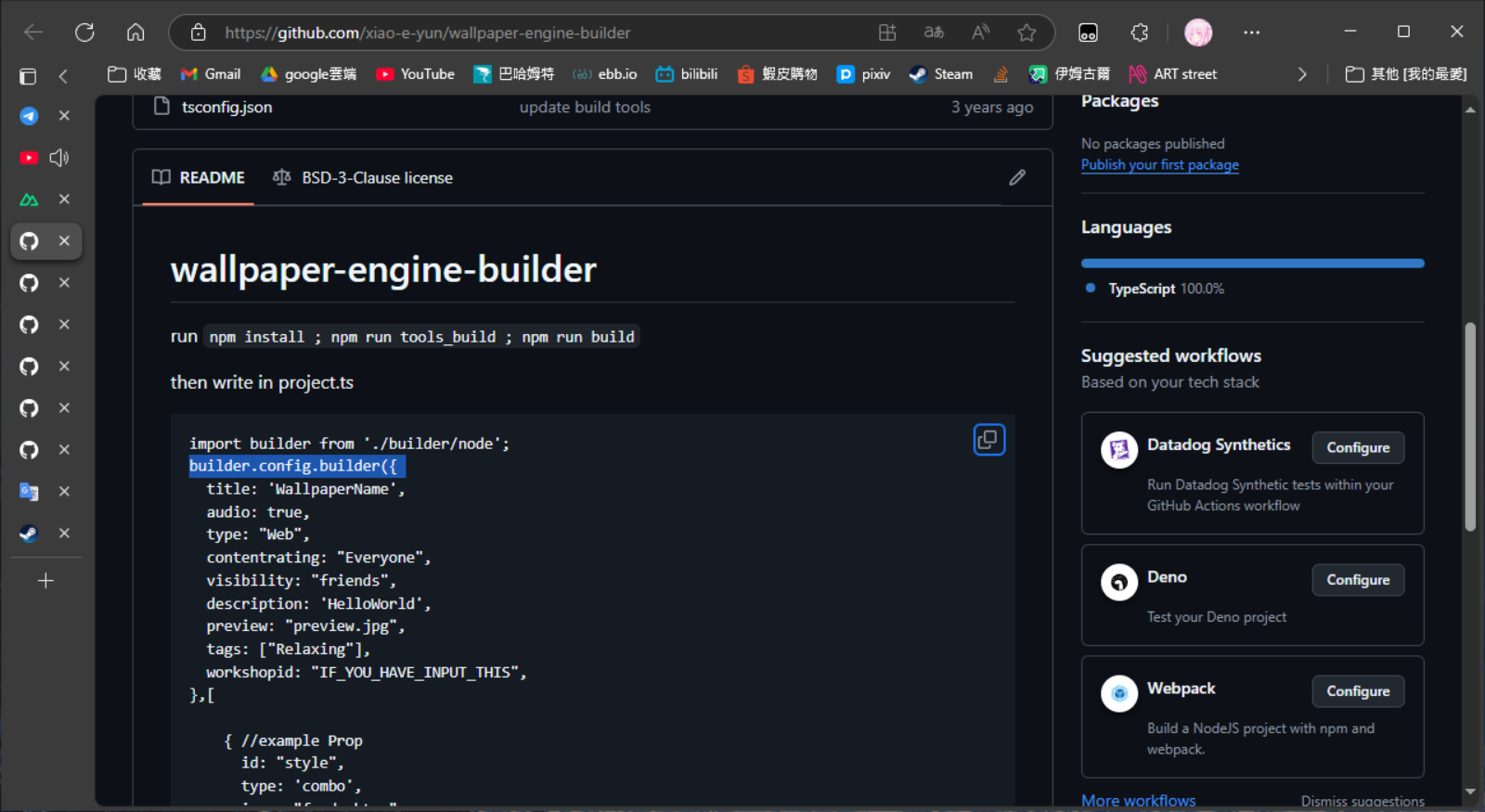Expand the bookmarks bar overflow chevron
The width and height of the screenshot is (1485, 812).
click(1301, 74)
